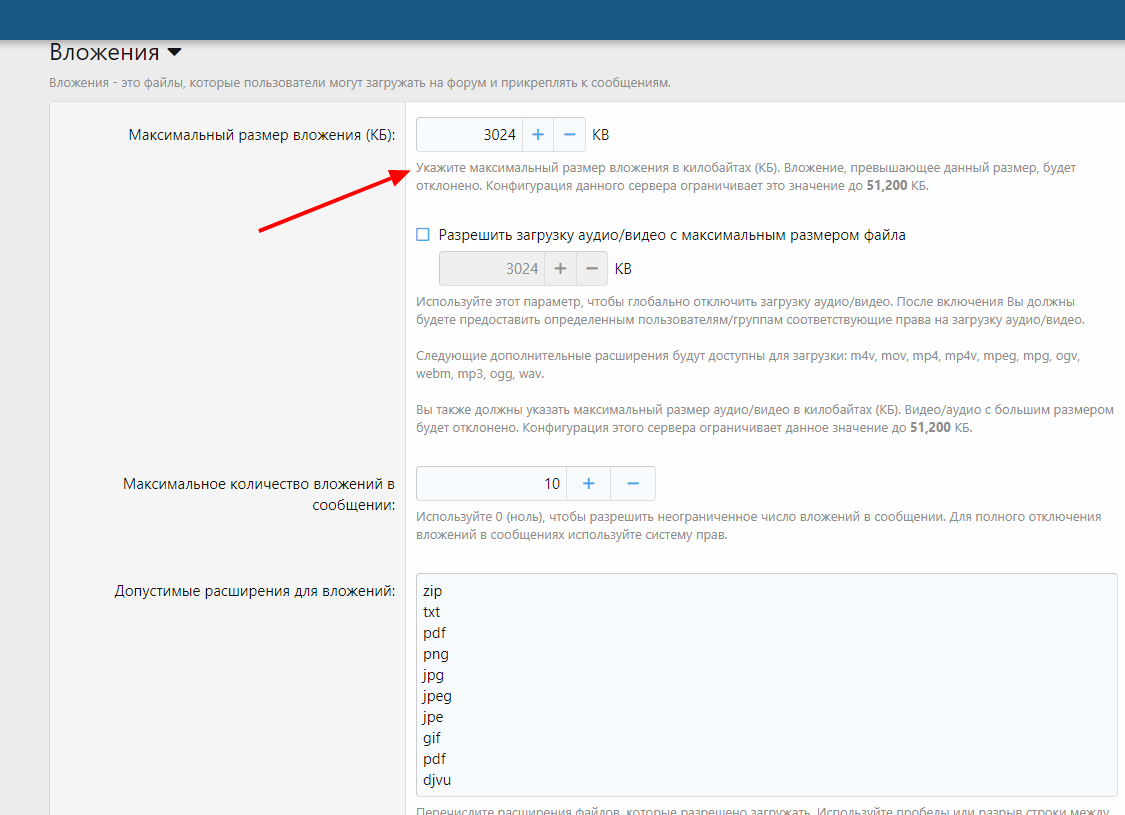The width and height of the screenshot is (1125, 815).
Task: Increment attachments per message with plus
Action: (589, 484)
